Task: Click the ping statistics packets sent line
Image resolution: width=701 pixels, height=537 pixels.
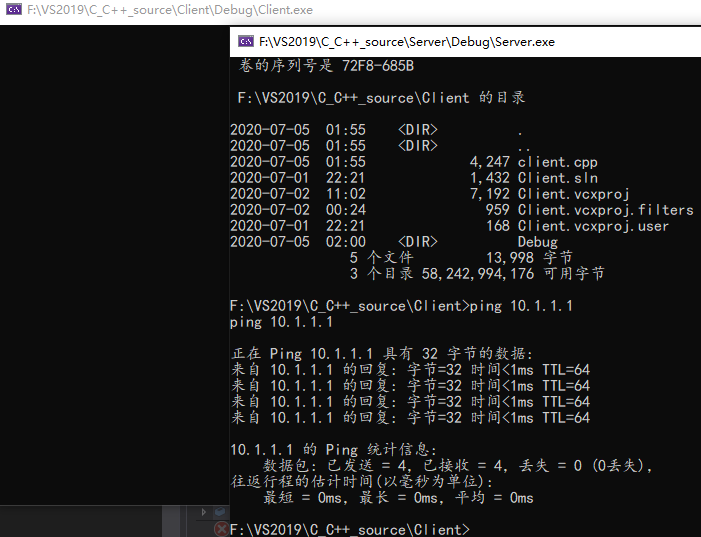Action: (457, 466)
